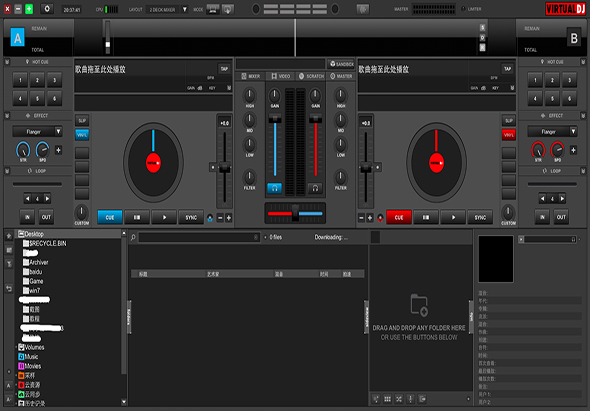This screenshot has height=411, width=590.
Task: Click the star favorites icon in browser sidebar
Action: pos(9,236)
